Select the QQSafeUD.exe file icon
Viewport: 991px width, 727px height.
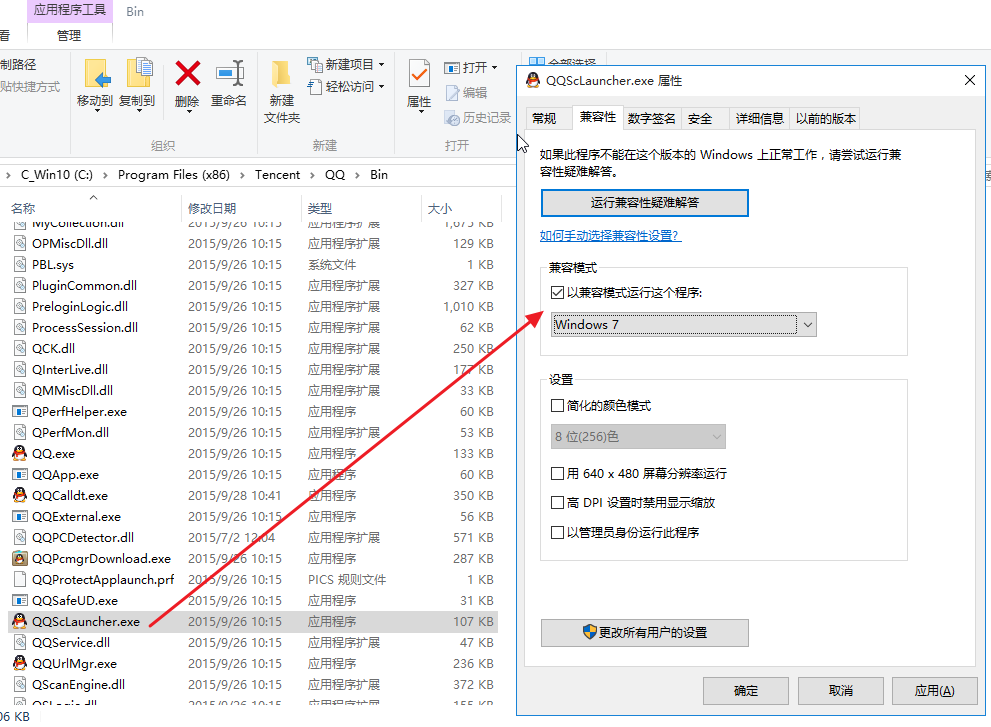20,601
